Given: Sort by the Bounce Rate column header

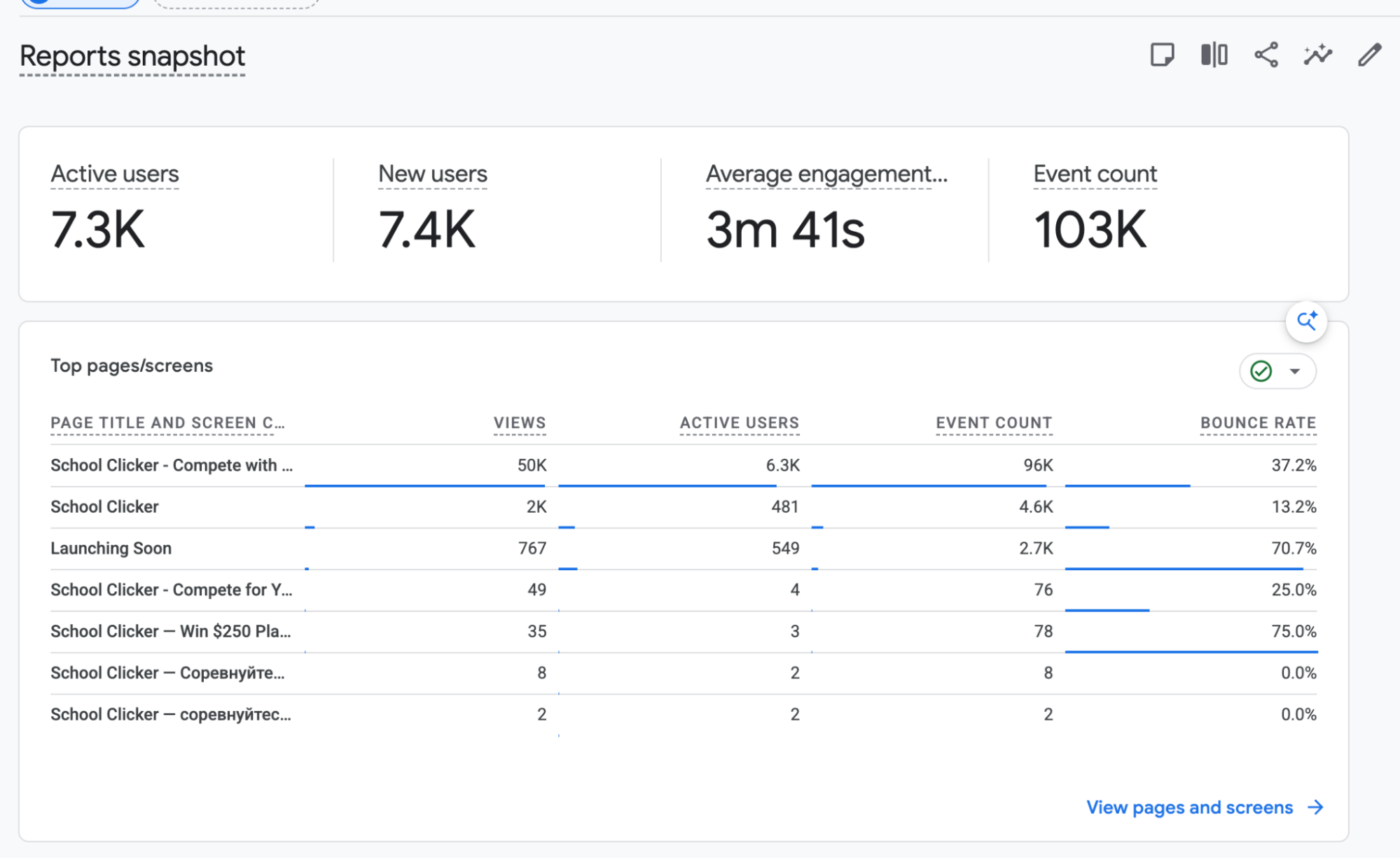Looking at the screenshot, I should pyautogui.click(x=1259, y=423).
